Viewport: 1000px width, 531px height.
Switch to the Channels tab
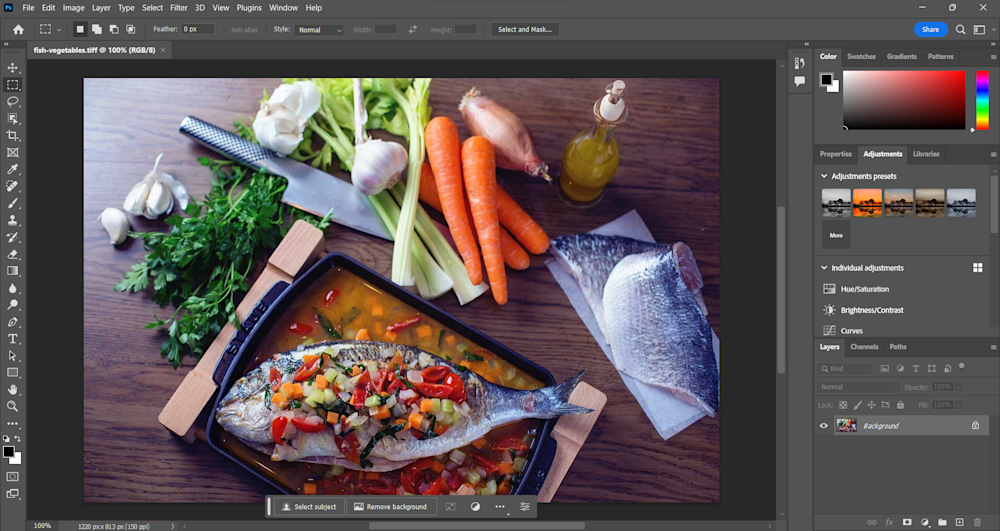point(864,347)
